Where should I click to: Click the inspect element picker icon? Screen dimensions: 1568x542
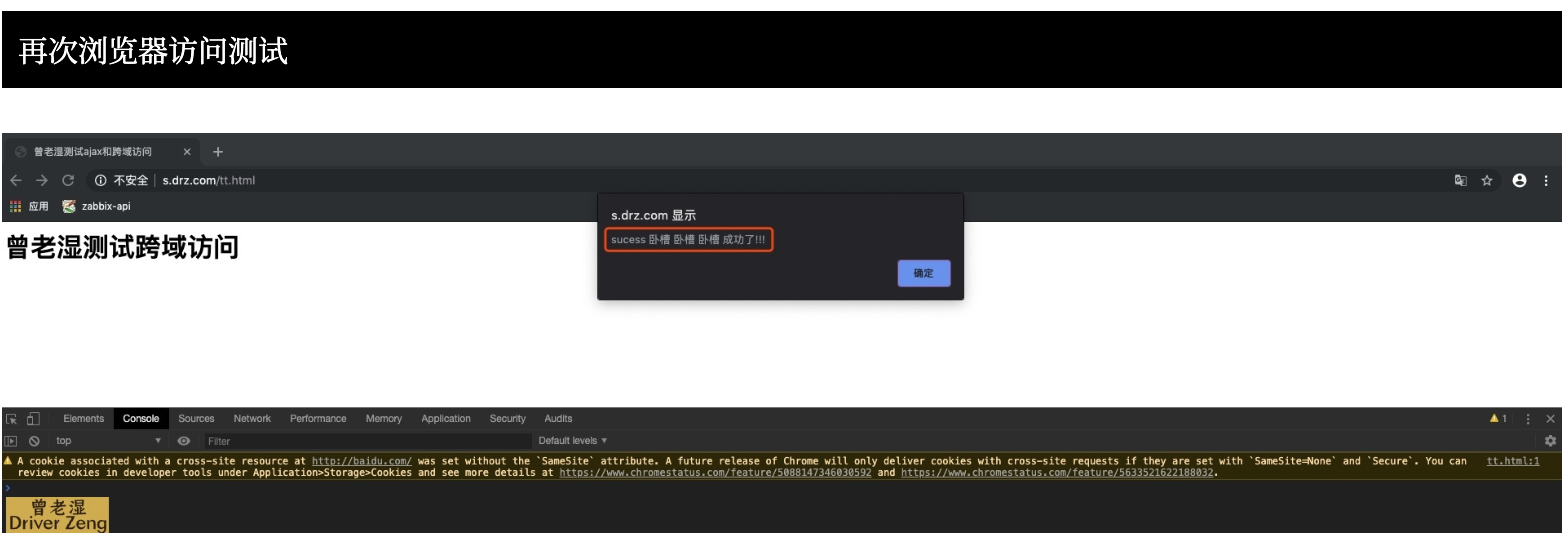12,419
